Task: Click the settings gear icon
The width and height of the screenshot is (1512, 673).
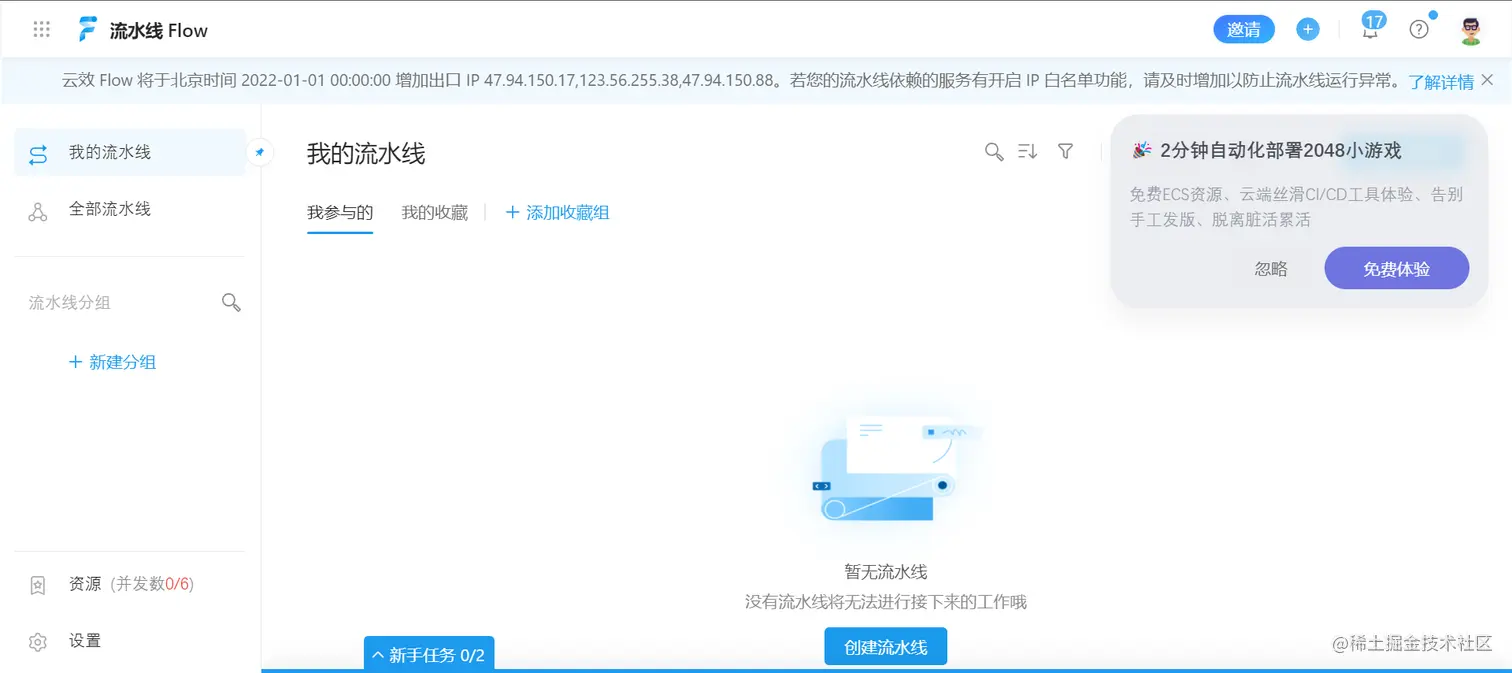Action: click(x=38, y=642)
